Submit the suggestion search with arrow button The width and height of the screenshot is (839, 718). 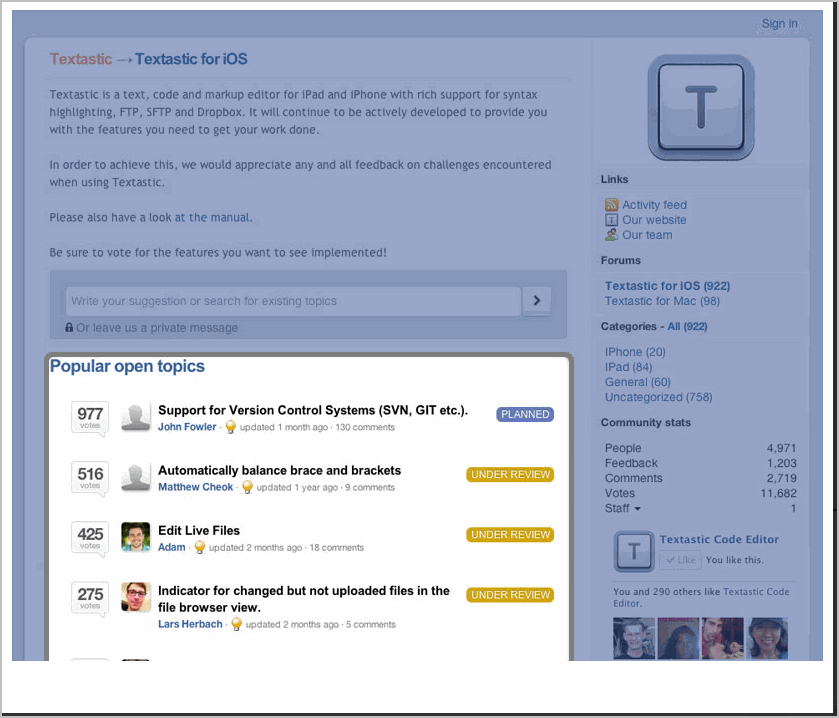[x=537, y=301]
